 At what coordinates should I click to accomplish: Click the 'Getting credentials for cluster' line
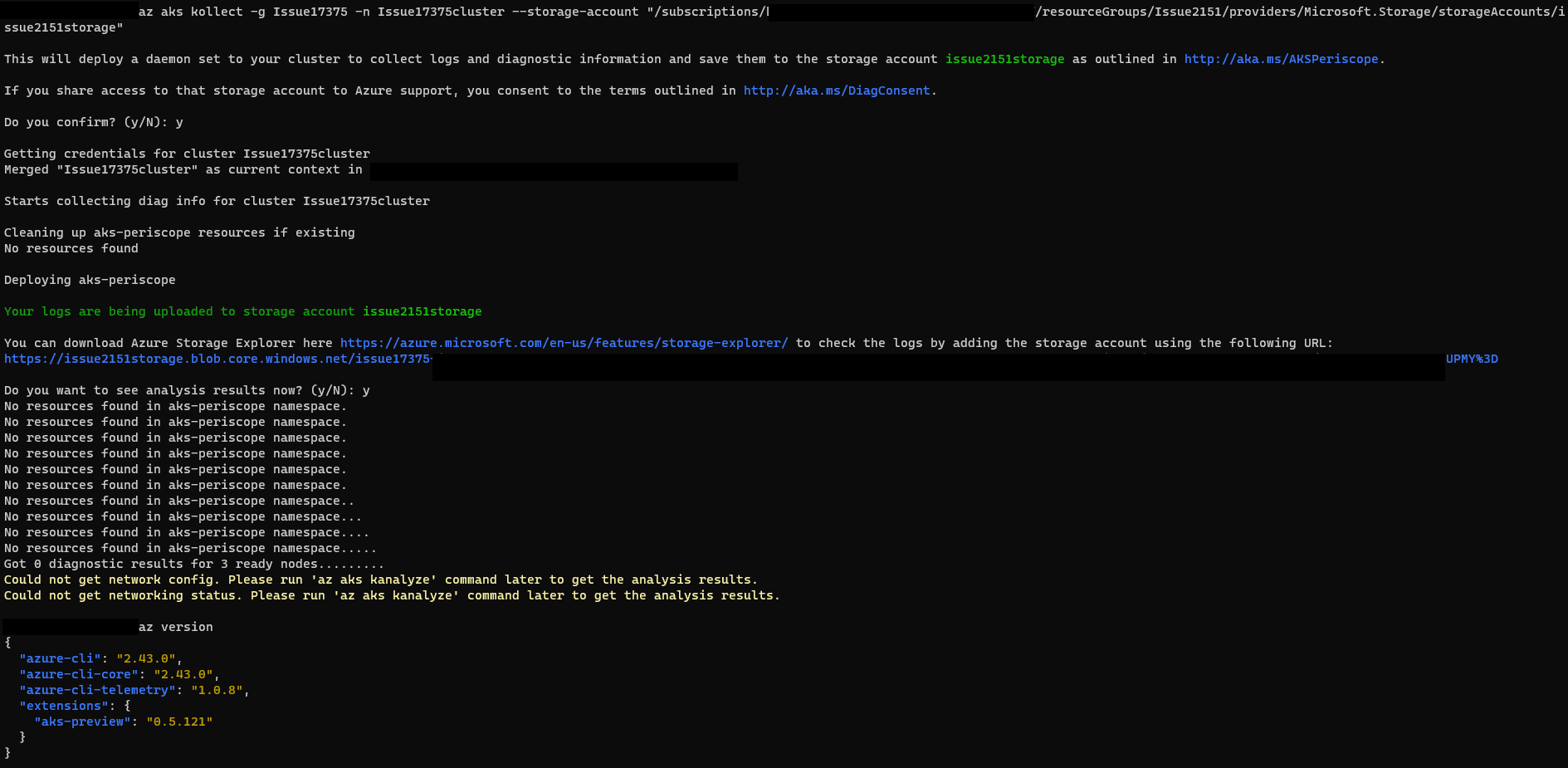click(187, 153)
